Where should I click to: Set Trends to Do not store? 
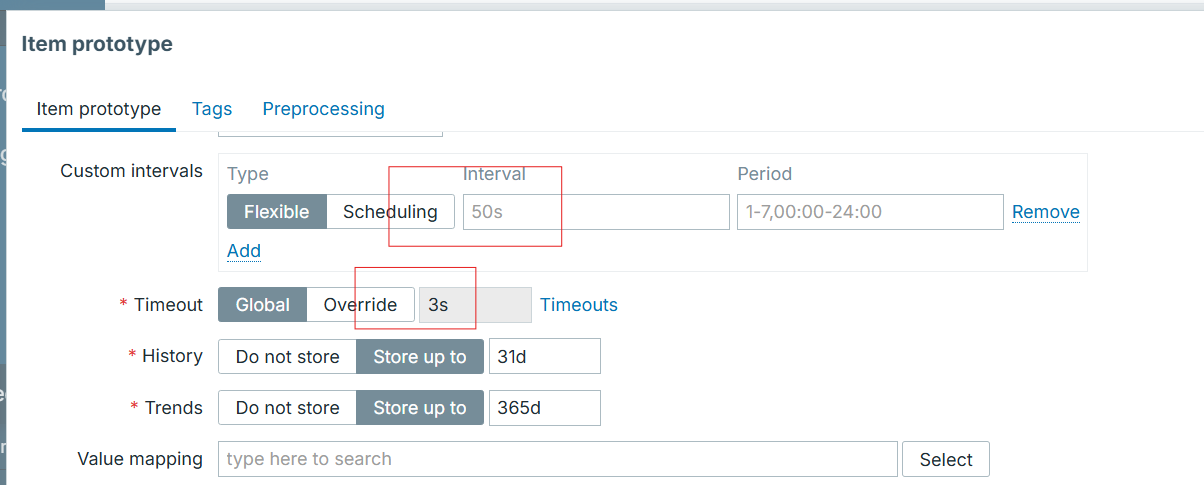pos(288,407)
